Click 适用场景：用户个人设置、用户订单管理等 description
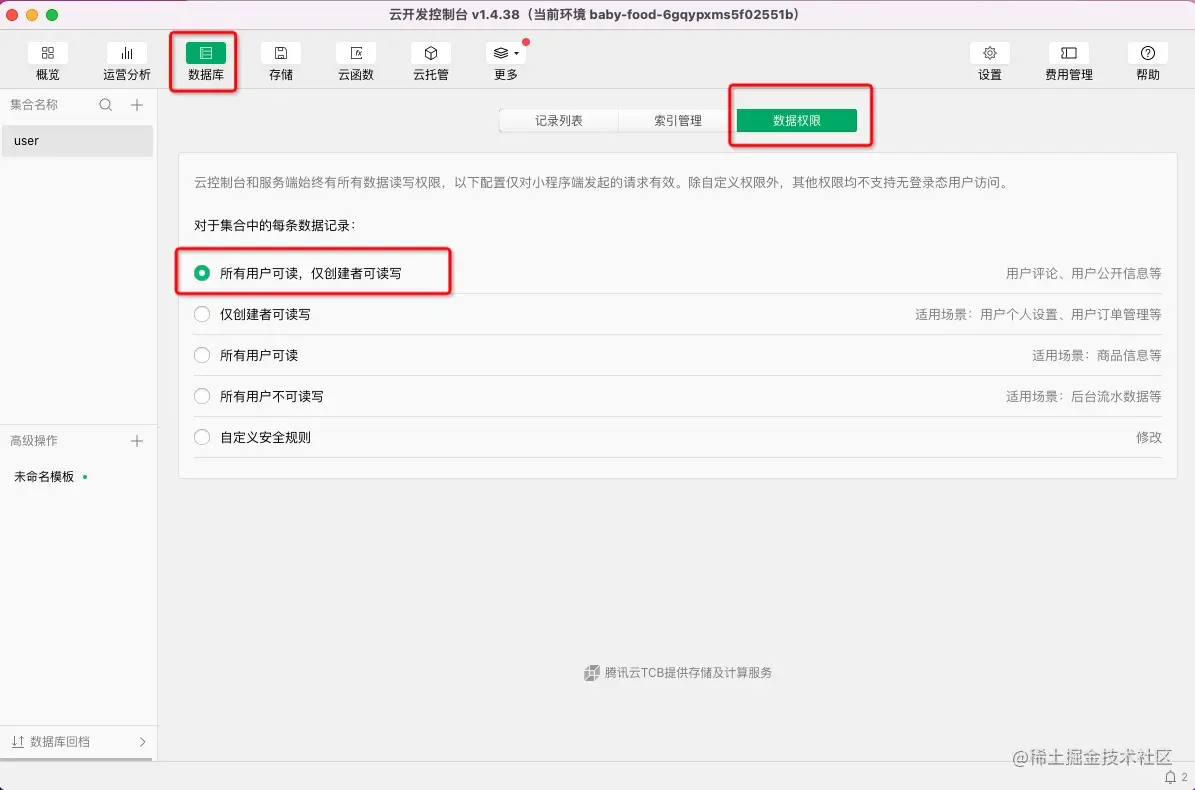This screenshot has width=1195, height=790. pyautogui.click(x=1038, y=314)
